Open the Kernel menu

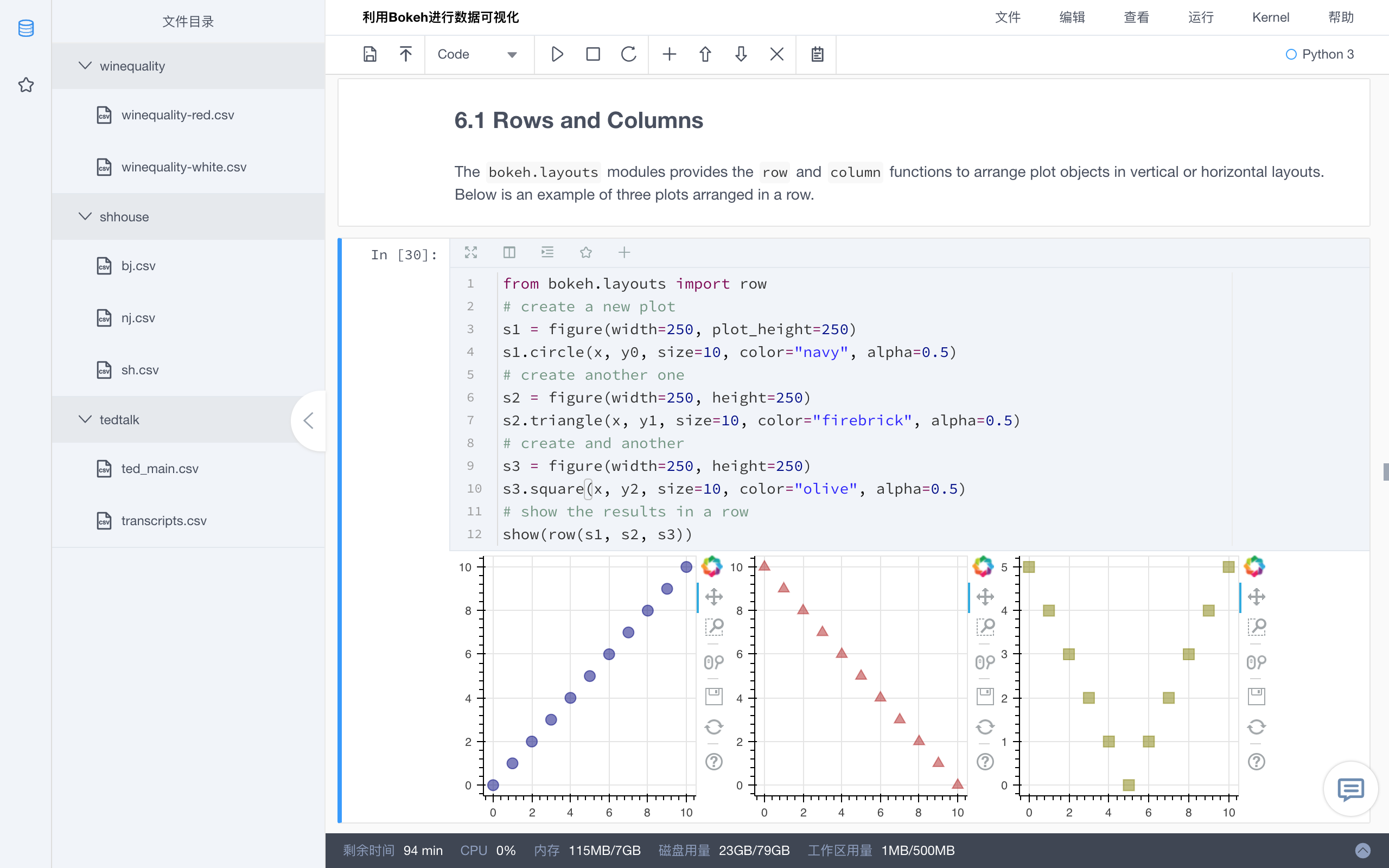coord(1270,17)
